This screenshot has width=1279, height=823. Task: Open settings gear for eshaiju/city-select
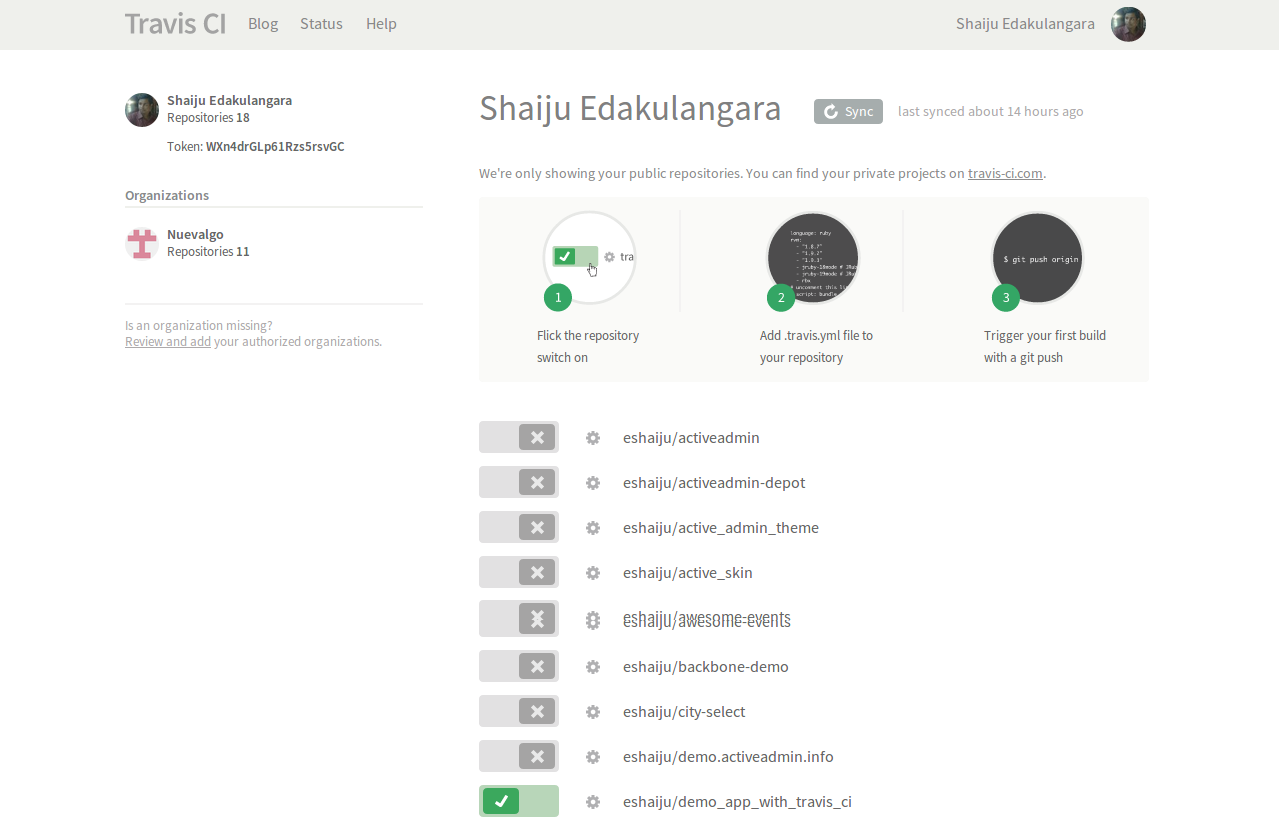coord(592,711)
